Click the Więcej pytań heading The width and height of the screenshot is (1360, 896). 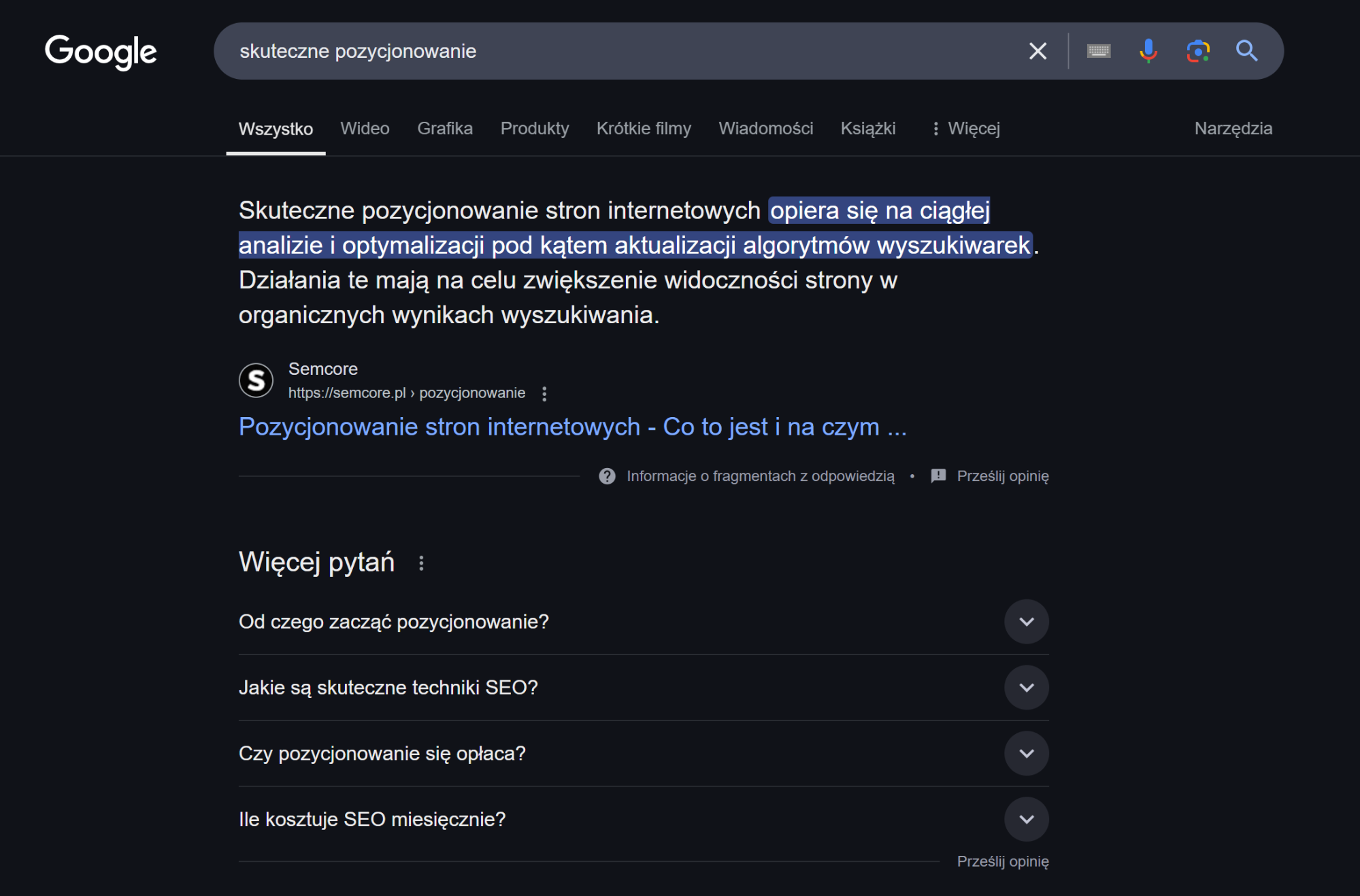click(316, 563)
